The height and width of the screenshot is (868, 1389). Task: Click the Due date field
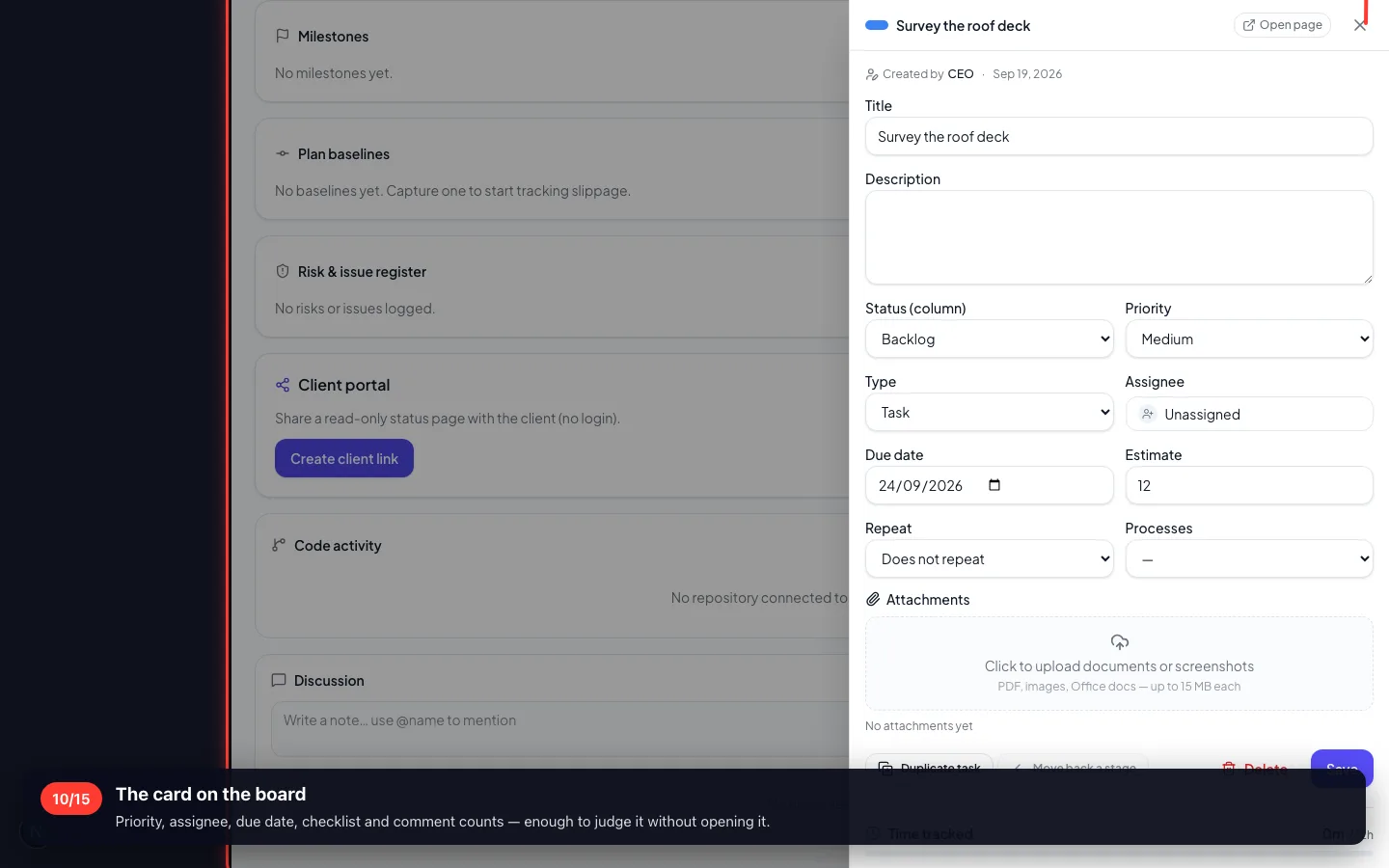(x=990, y=485)
